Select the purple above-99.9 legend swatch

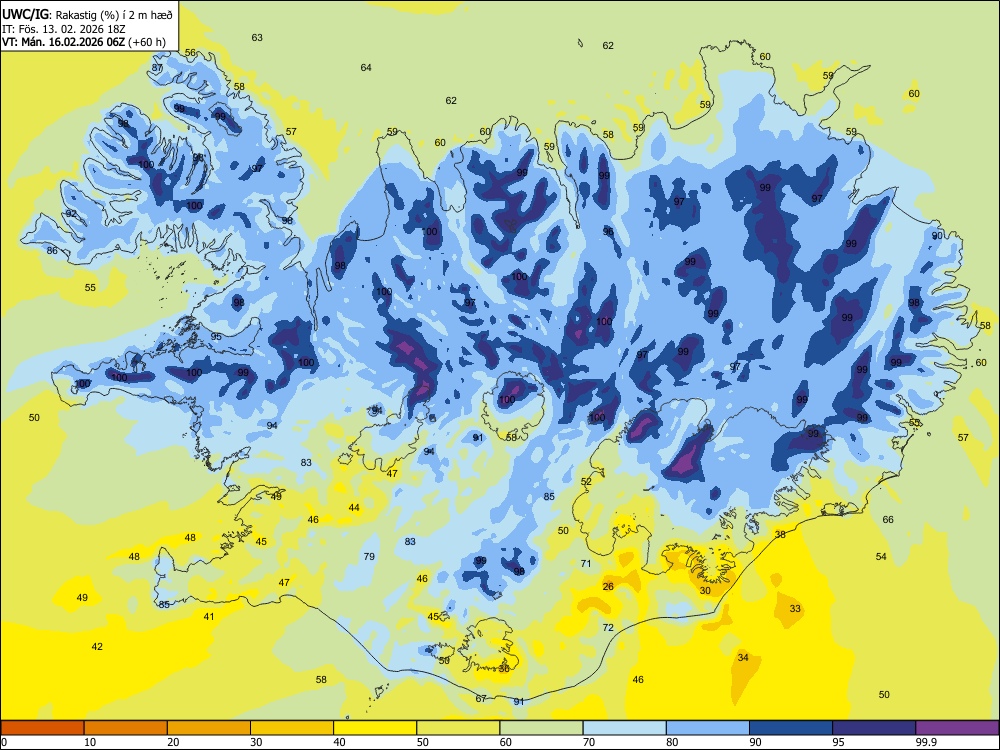(957, 728)
